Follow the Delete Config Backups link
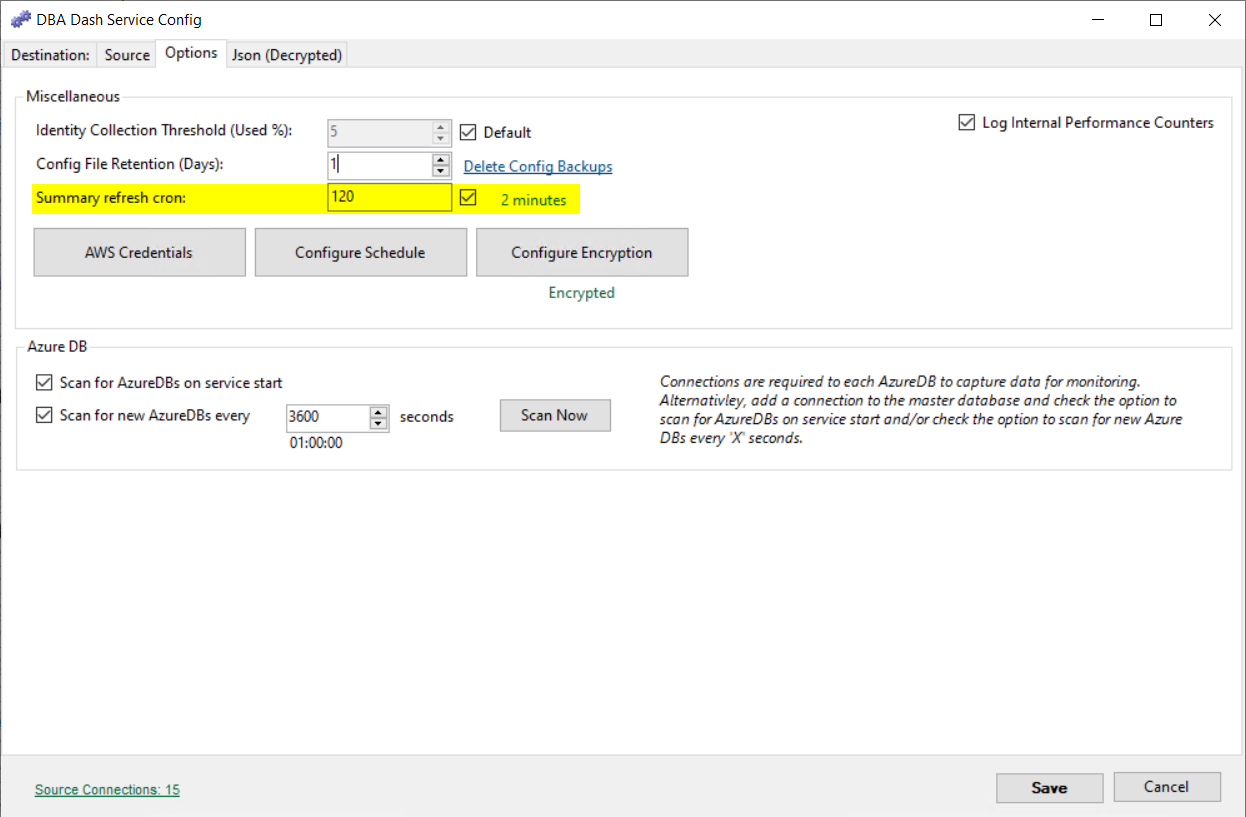1246x817 pixels. 537,166
